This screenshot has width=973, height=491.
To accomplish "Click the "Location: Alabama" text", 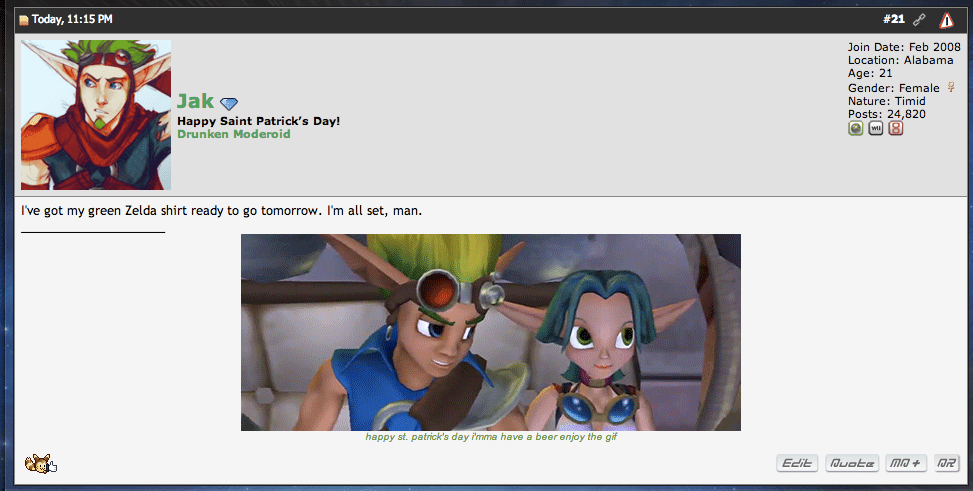I will (x=900, y=60).
